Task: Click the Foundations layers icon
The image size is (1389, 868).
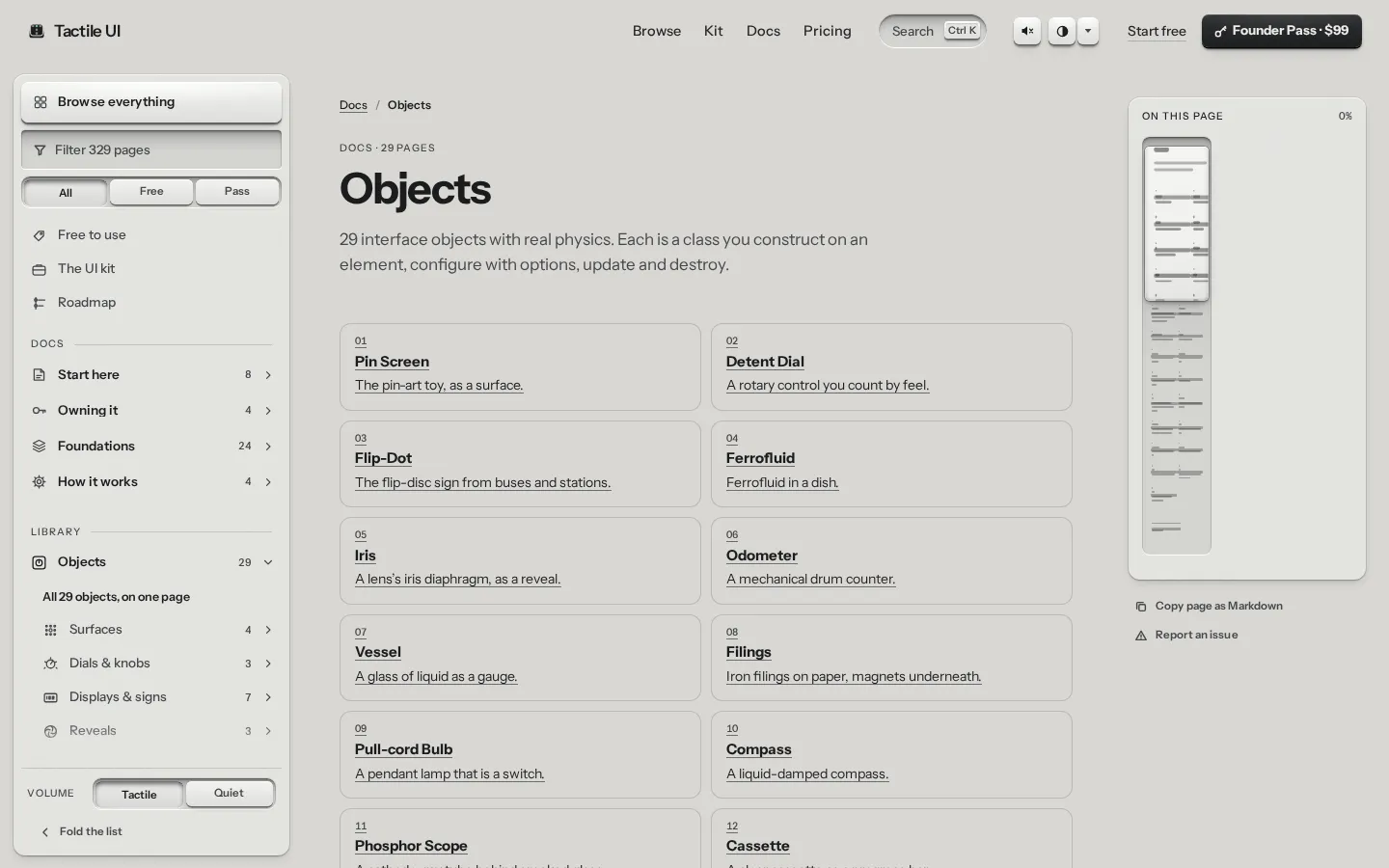Action: [x=40, y=447]
